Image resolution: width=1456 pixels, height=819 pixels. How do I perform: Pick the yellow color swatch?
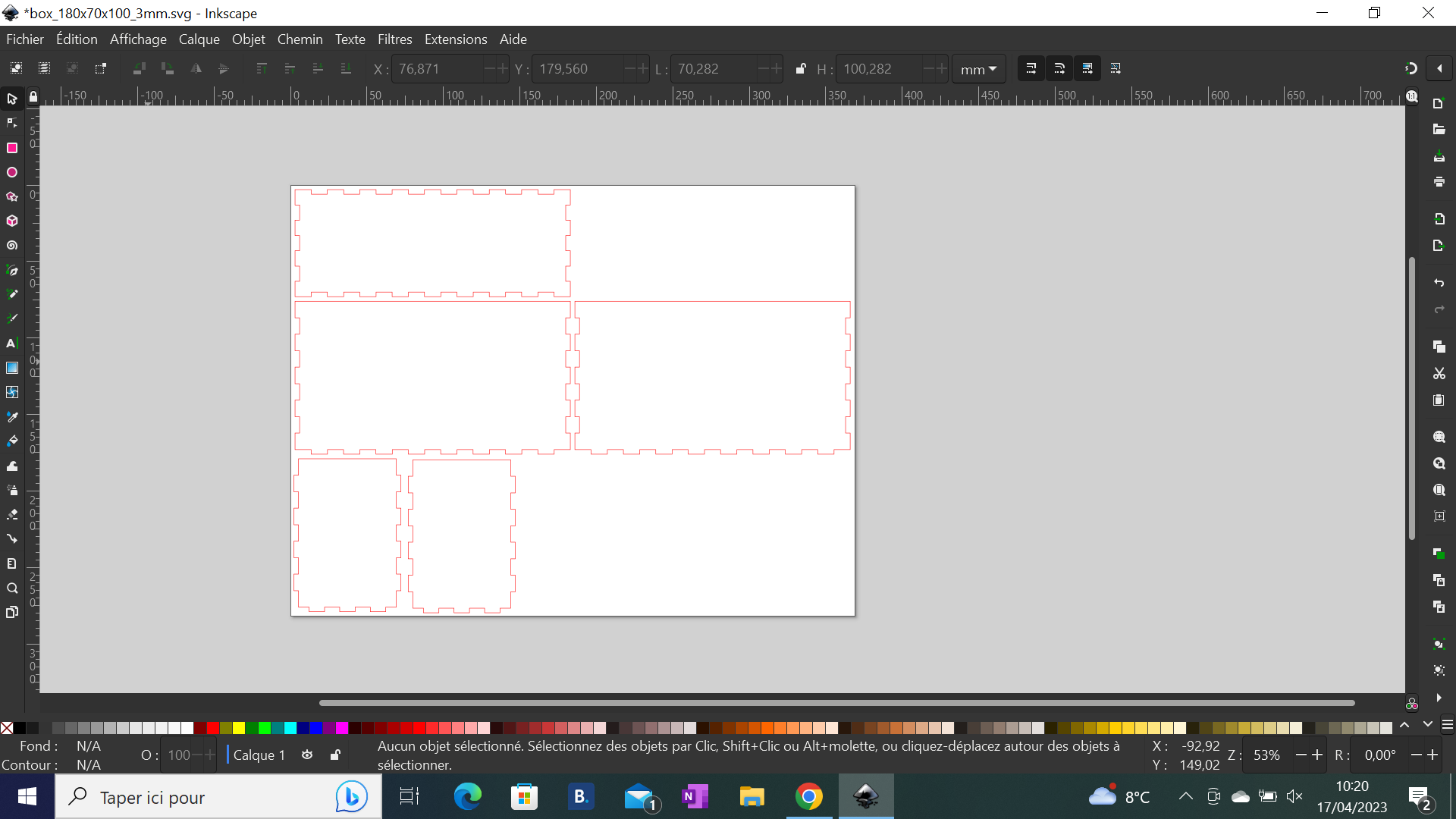point(239,728)
